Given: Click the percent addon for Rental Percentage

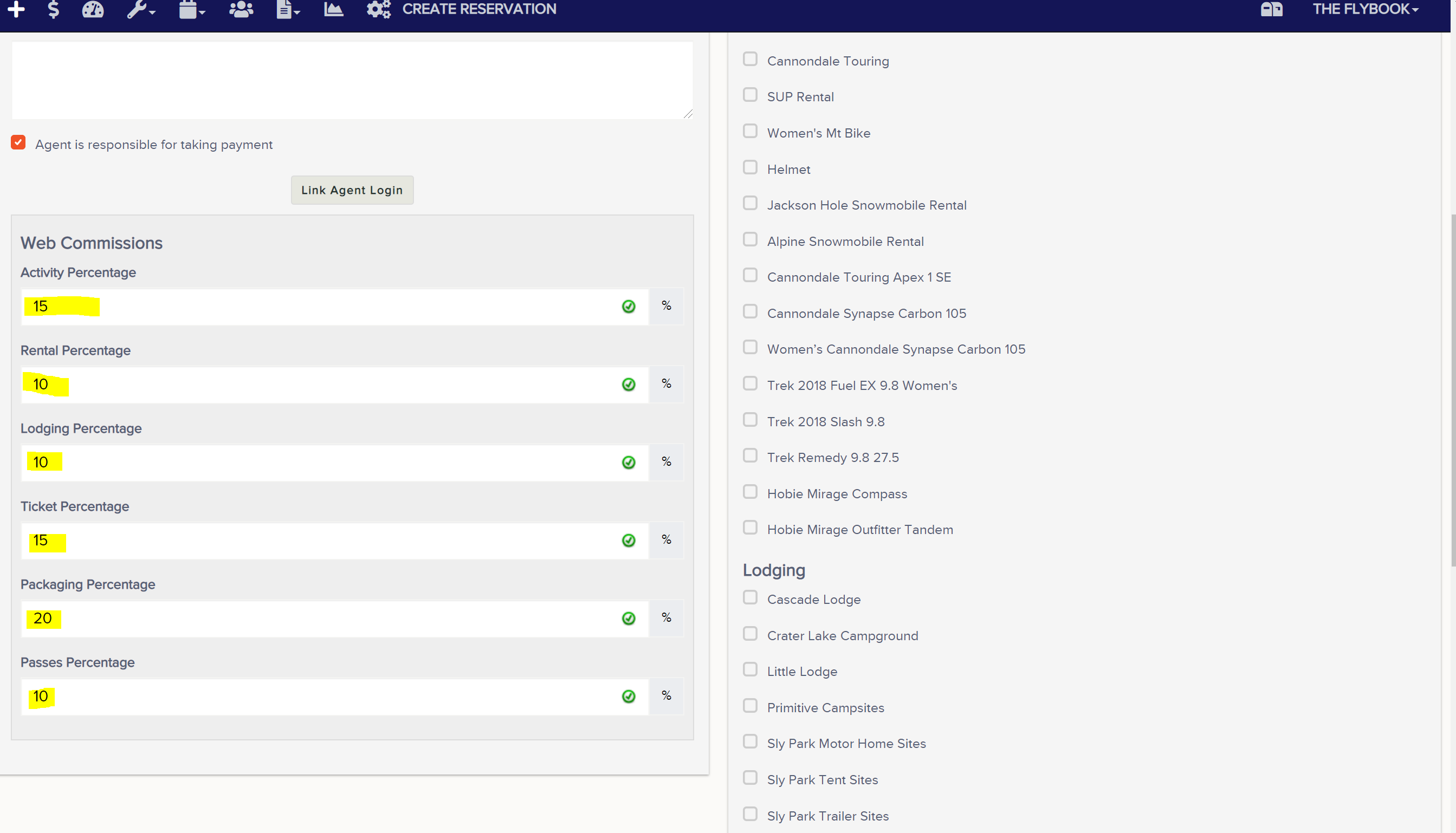Looking at the screenshot, I should 666,385.
